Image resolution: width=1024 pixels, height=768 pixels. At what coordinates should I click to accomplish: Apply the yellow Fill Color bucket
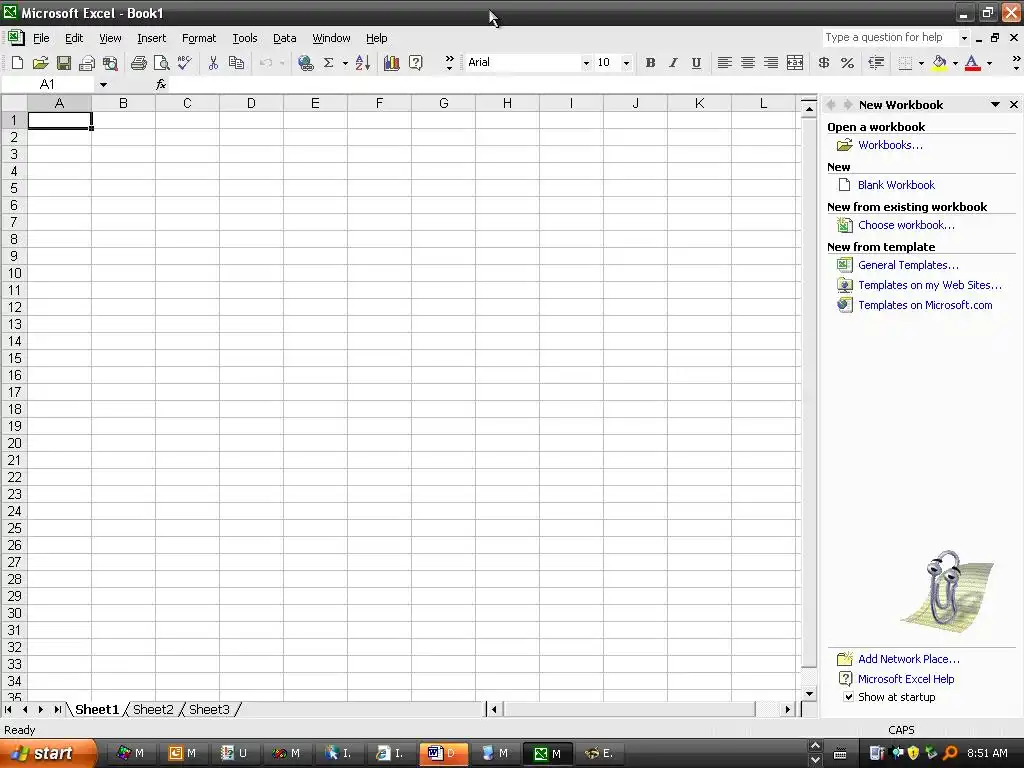coord(939,63)
